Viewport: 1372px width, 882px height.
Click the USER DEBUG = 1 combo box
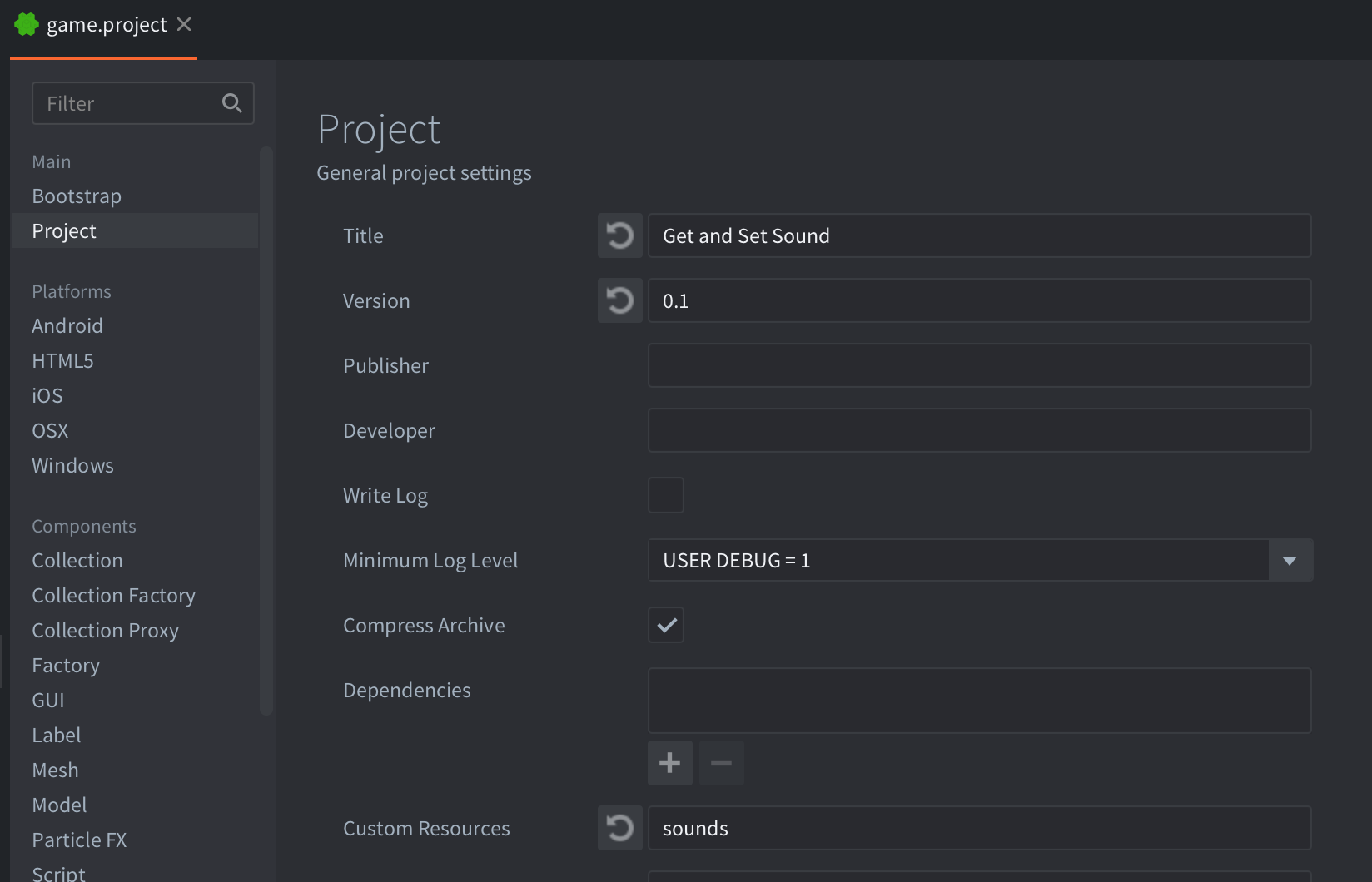click(x=957, y=560)
